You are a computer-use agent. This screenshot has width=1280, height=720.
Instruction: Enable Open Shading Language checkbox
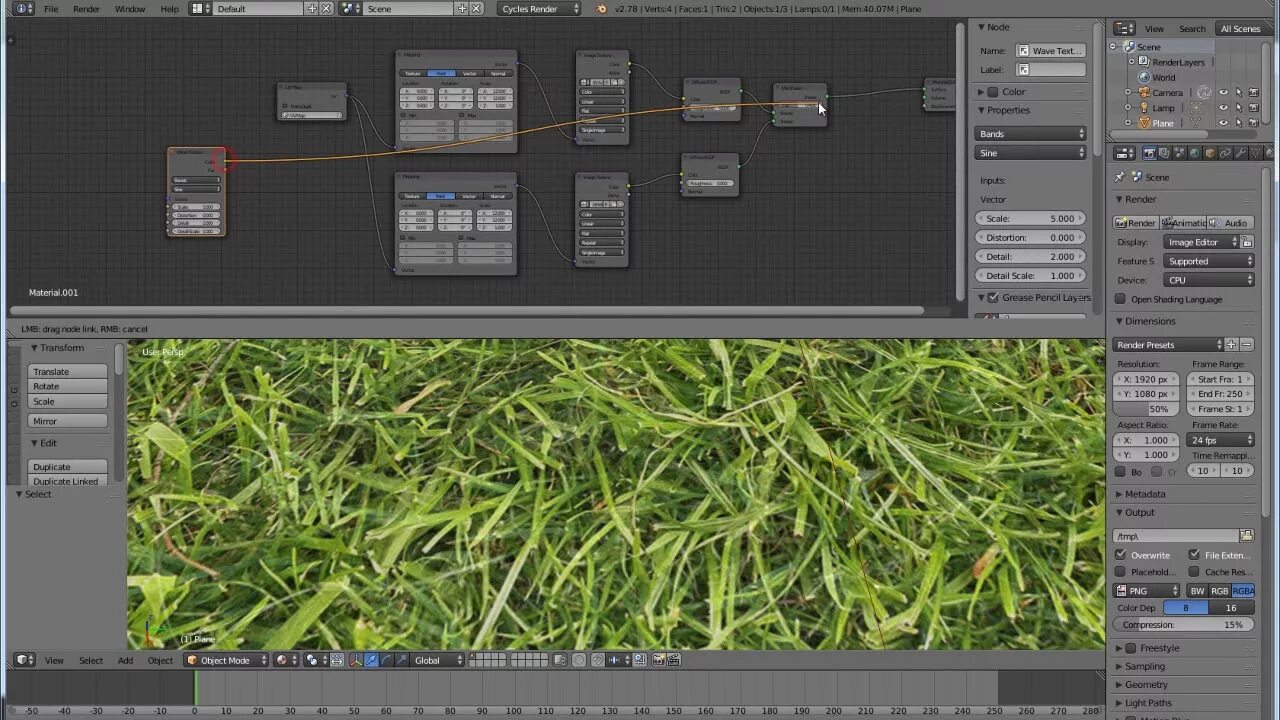1121,299
